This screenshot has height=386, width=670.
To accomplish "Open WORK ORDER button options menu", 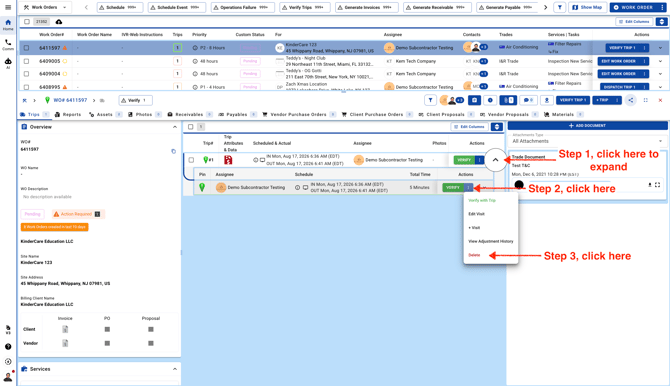I will coord(662,7).
